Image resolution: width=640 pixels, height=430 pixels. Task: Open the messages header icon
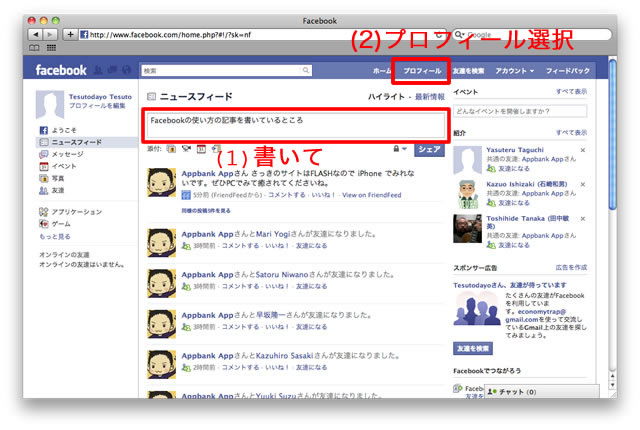tap(113, 70)
